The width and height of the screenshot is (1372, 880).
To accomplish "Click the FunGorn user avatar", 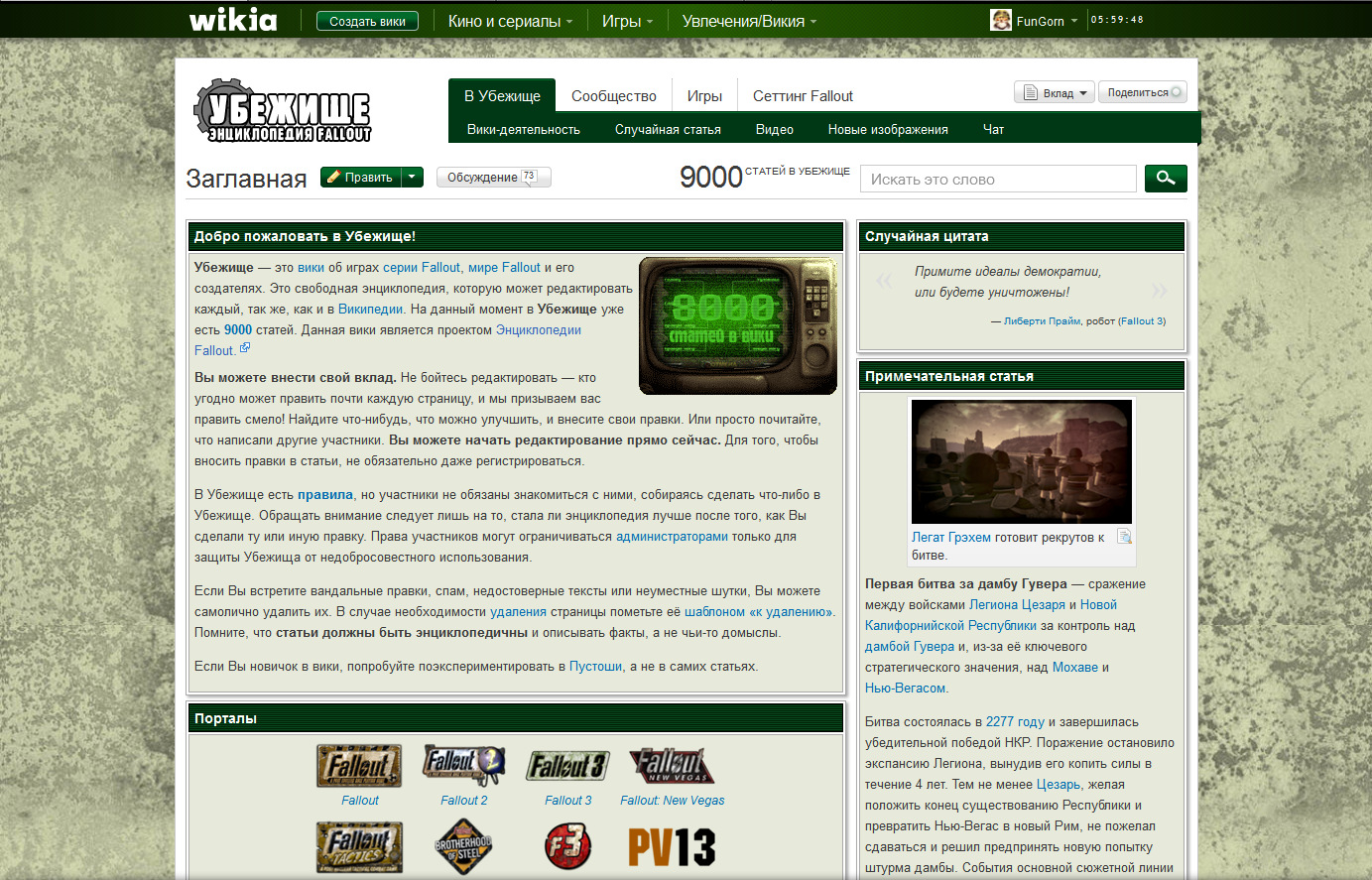I will (x=1001, y=20).
